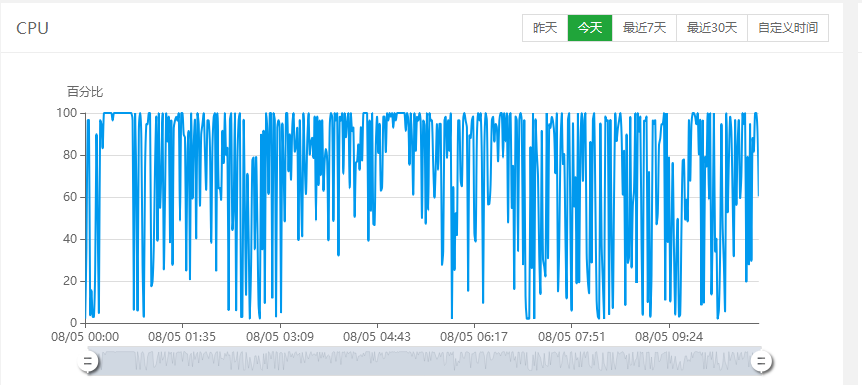862x385 pixels.
Task: Click the 08/05 03:09 axis label
Action: click(280, 336)
